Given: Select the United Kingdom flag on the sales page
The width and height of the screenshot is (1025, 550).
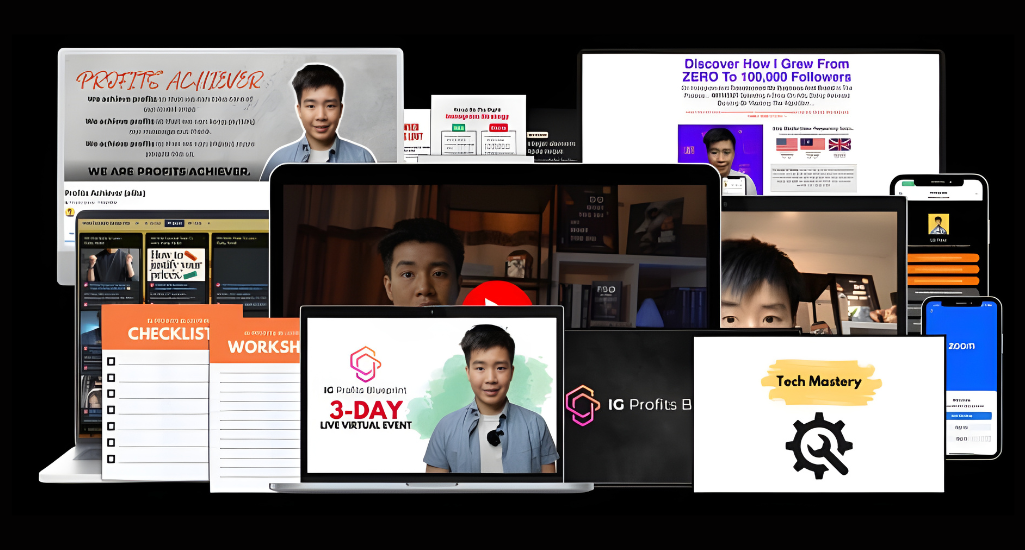Looking at the screenshot, I should point(839,145).
